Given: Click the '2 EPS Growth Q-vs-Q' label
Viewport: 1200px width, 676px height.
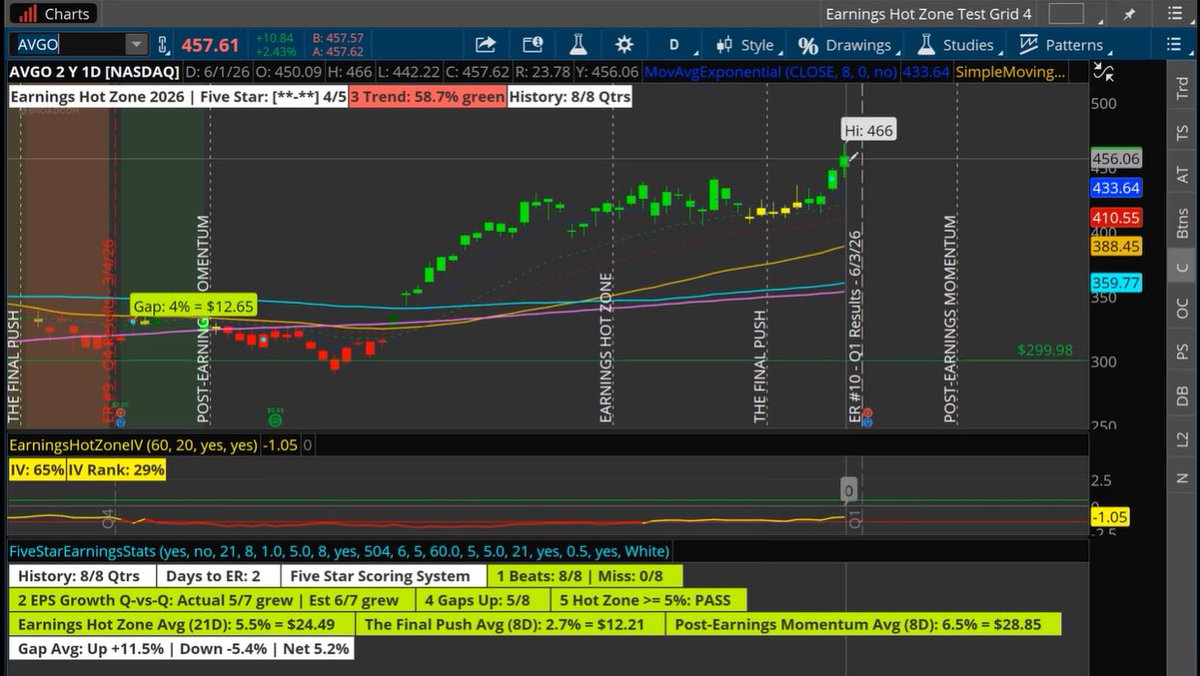Looking at the screenshot, I should (210, 600).
